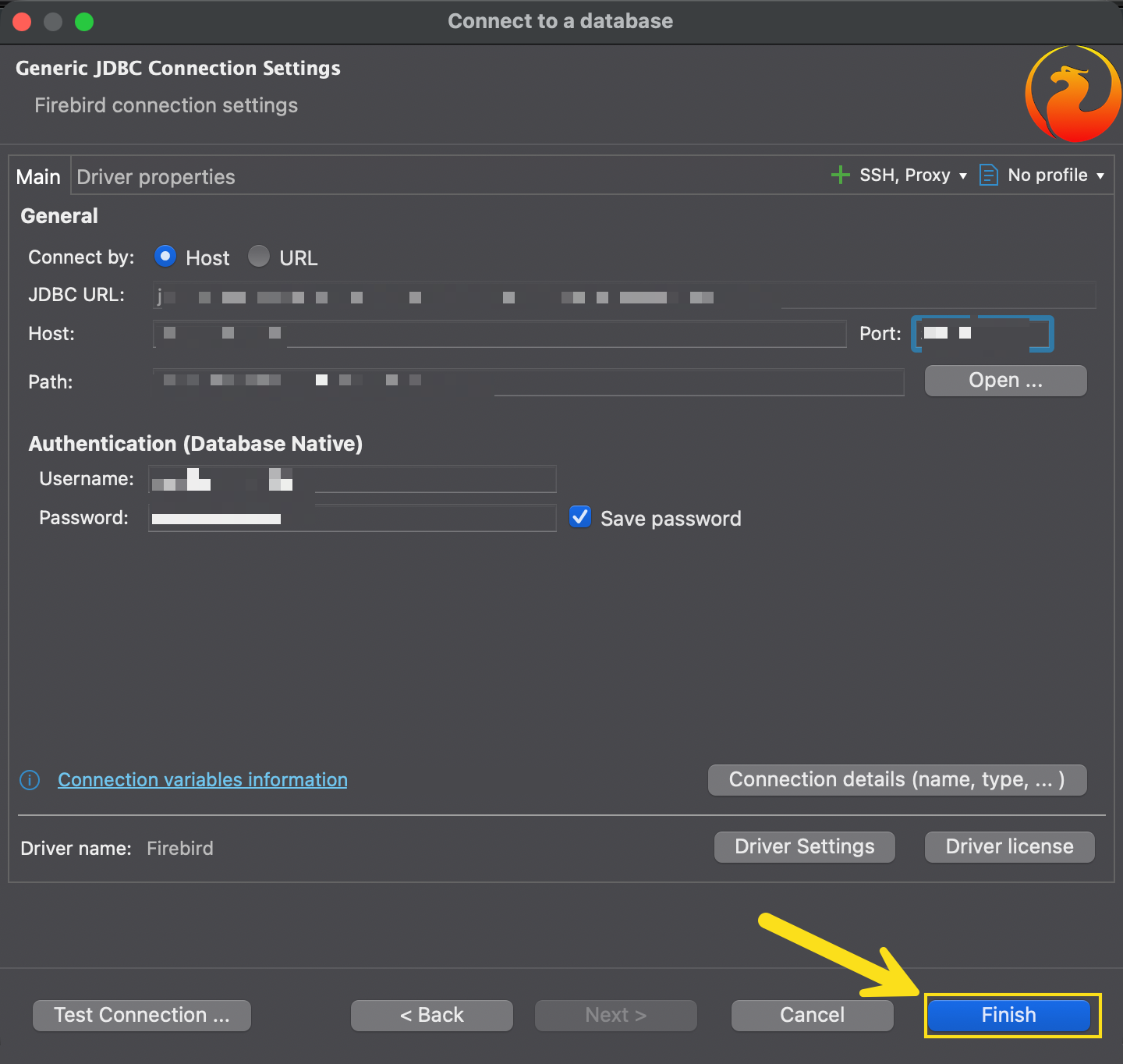Open Connection details (name, type, ...)
Screen dimensions: 1123x1064
click(897, 780)
